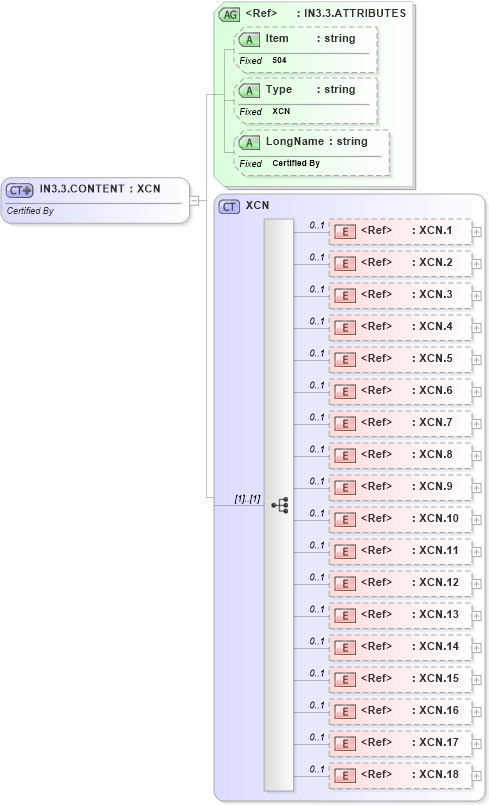Click the E icon of XCN.2
This screenshot has width=489, height=805.
[345, 264]
